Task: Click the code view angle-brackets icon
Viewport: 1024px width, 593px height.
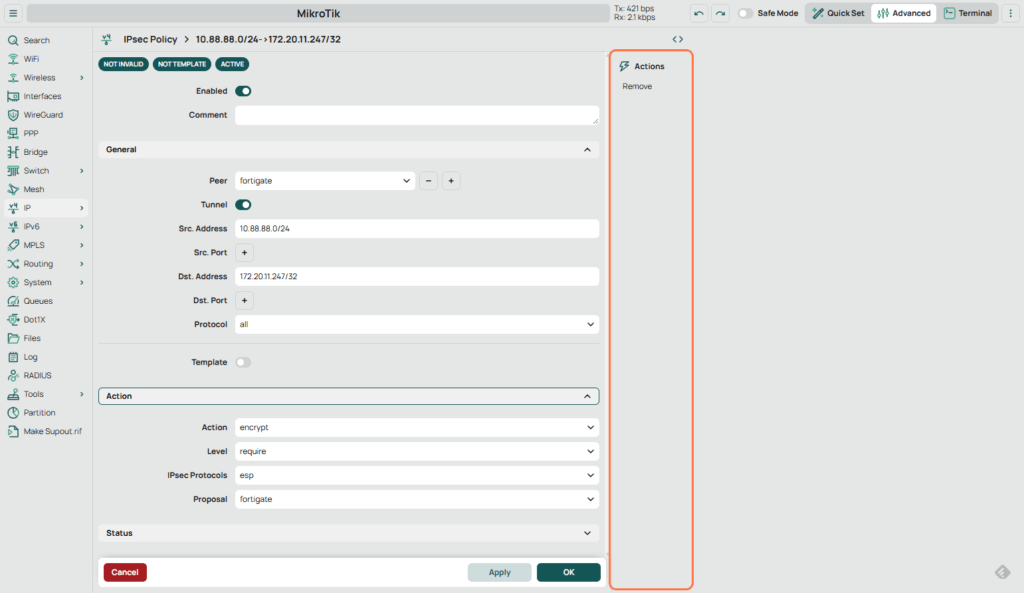Action: pos(677,39)
